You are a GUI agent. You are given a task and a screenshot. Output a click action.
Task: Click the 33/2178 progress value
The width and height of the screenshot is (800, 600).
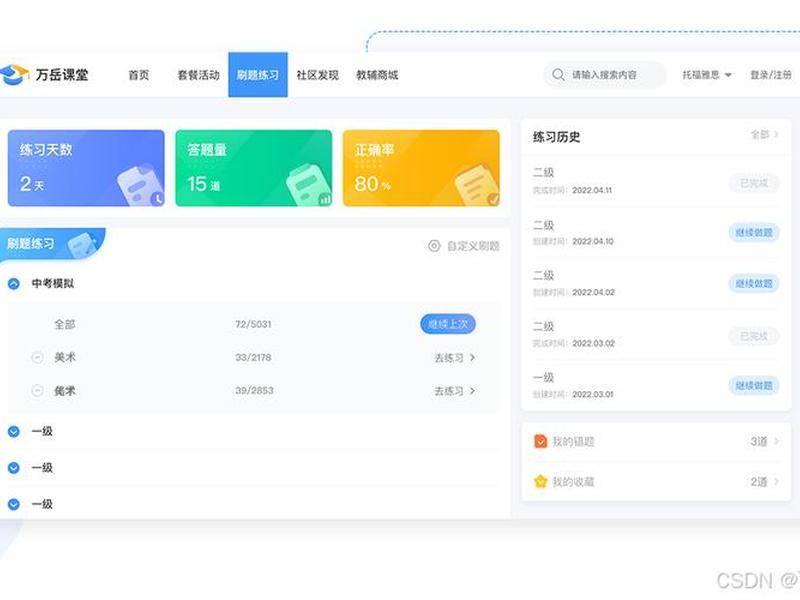coord(253,358)
